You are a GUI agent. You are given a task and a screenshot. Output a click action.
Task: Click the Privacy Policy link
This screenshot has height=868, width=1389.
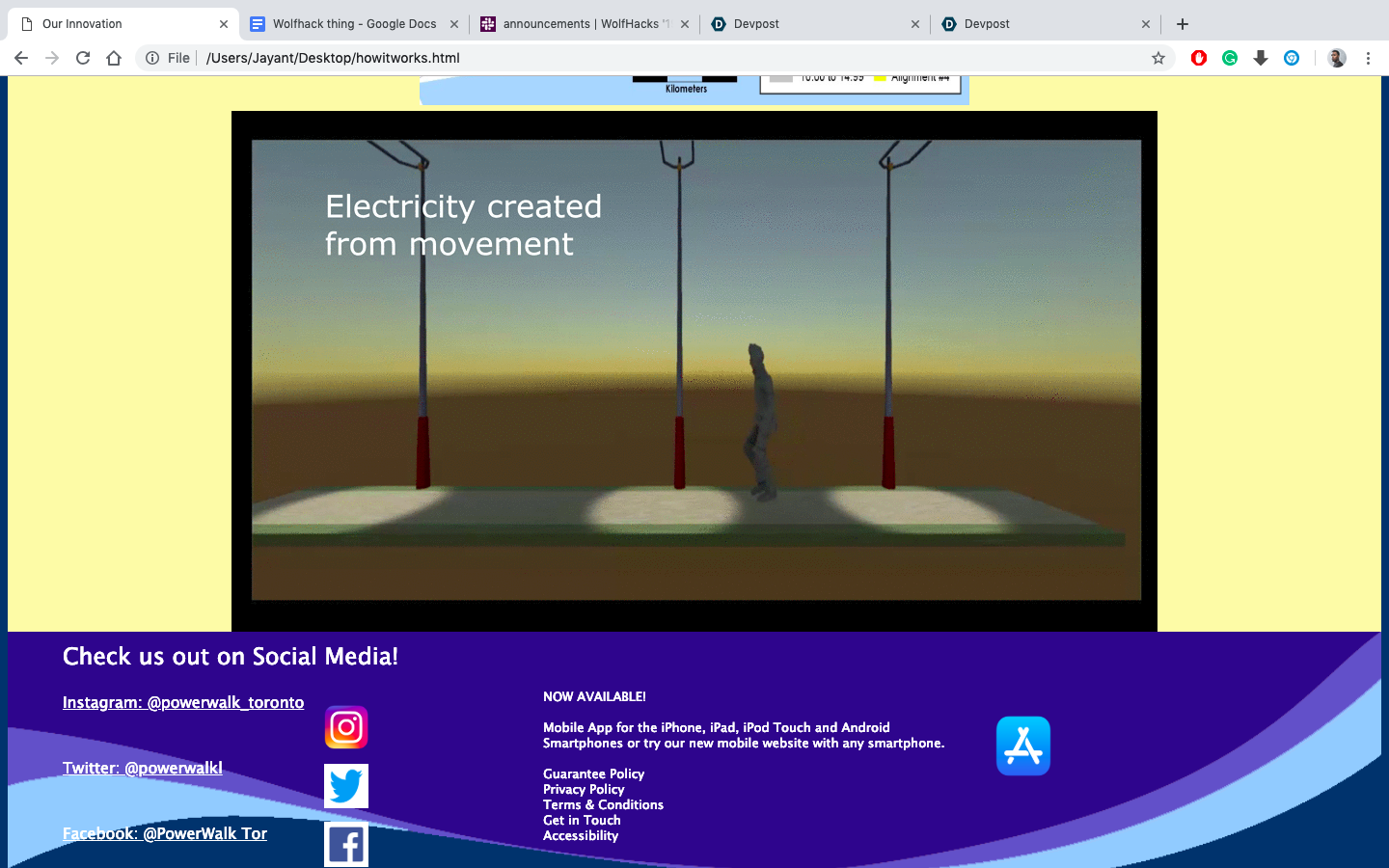584,789
